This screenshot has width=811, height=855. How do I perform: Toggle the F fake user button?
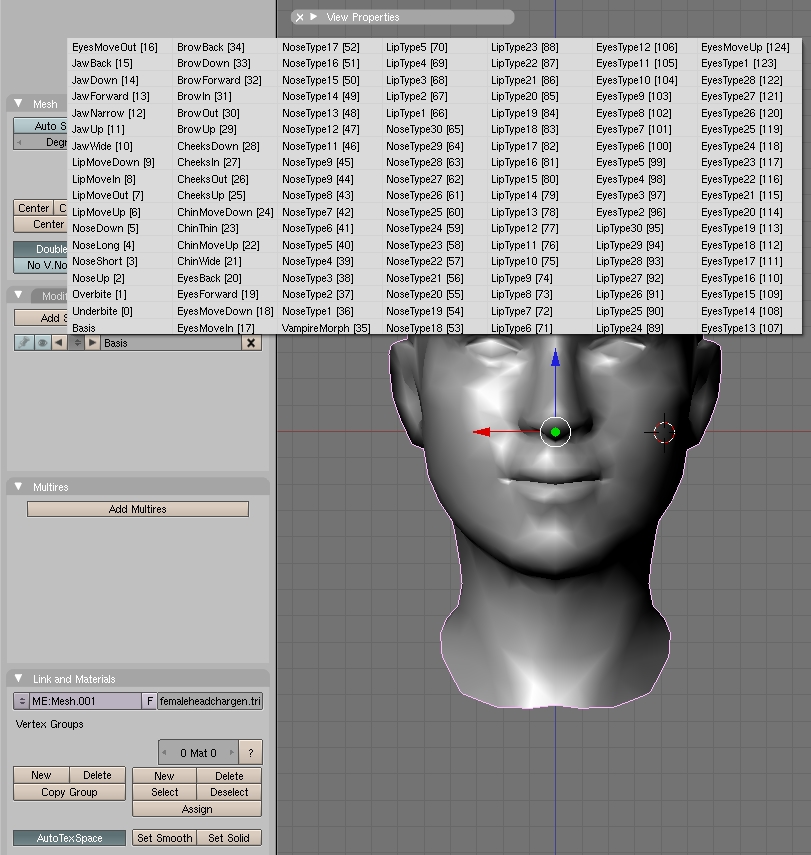point(149,701)
